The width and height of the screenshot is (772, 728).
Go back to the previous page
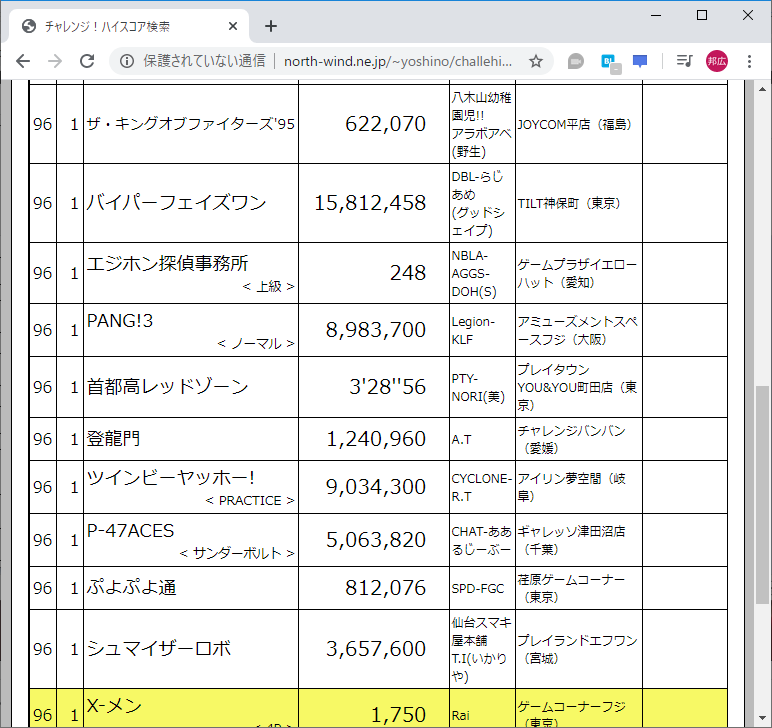point(23,61)
